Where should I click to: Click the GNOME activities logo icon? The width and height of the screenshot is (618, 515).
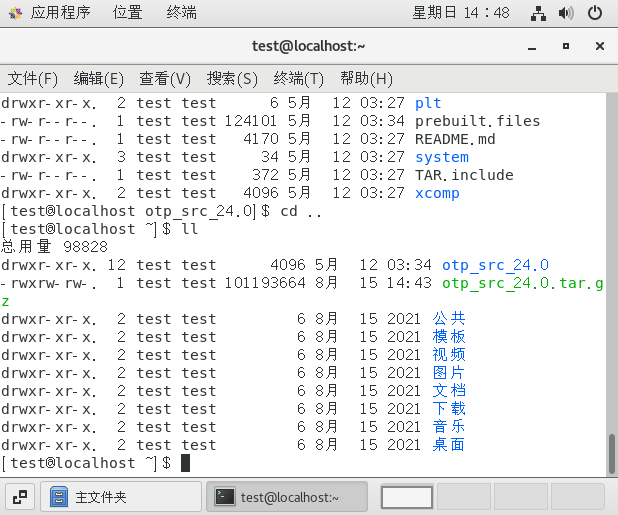(x=15, y=13)
